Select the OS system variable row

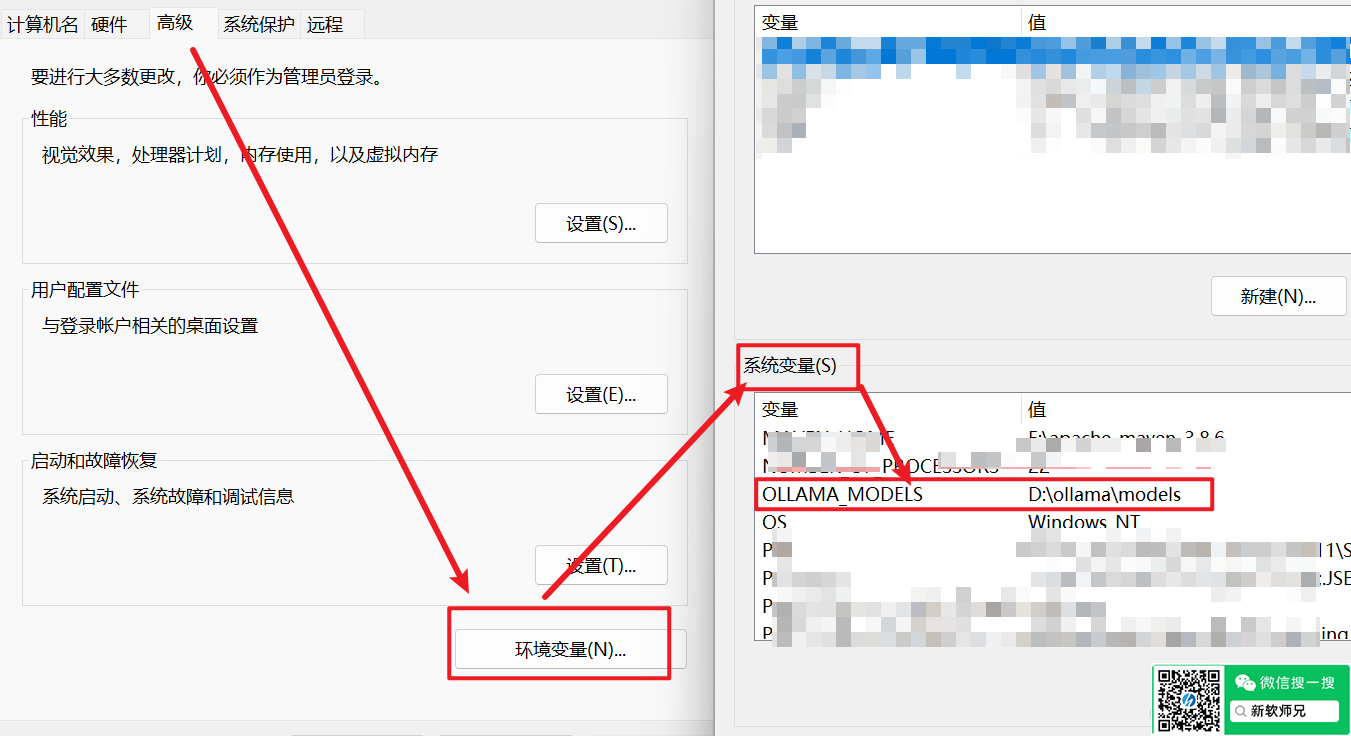coord(775,522)
